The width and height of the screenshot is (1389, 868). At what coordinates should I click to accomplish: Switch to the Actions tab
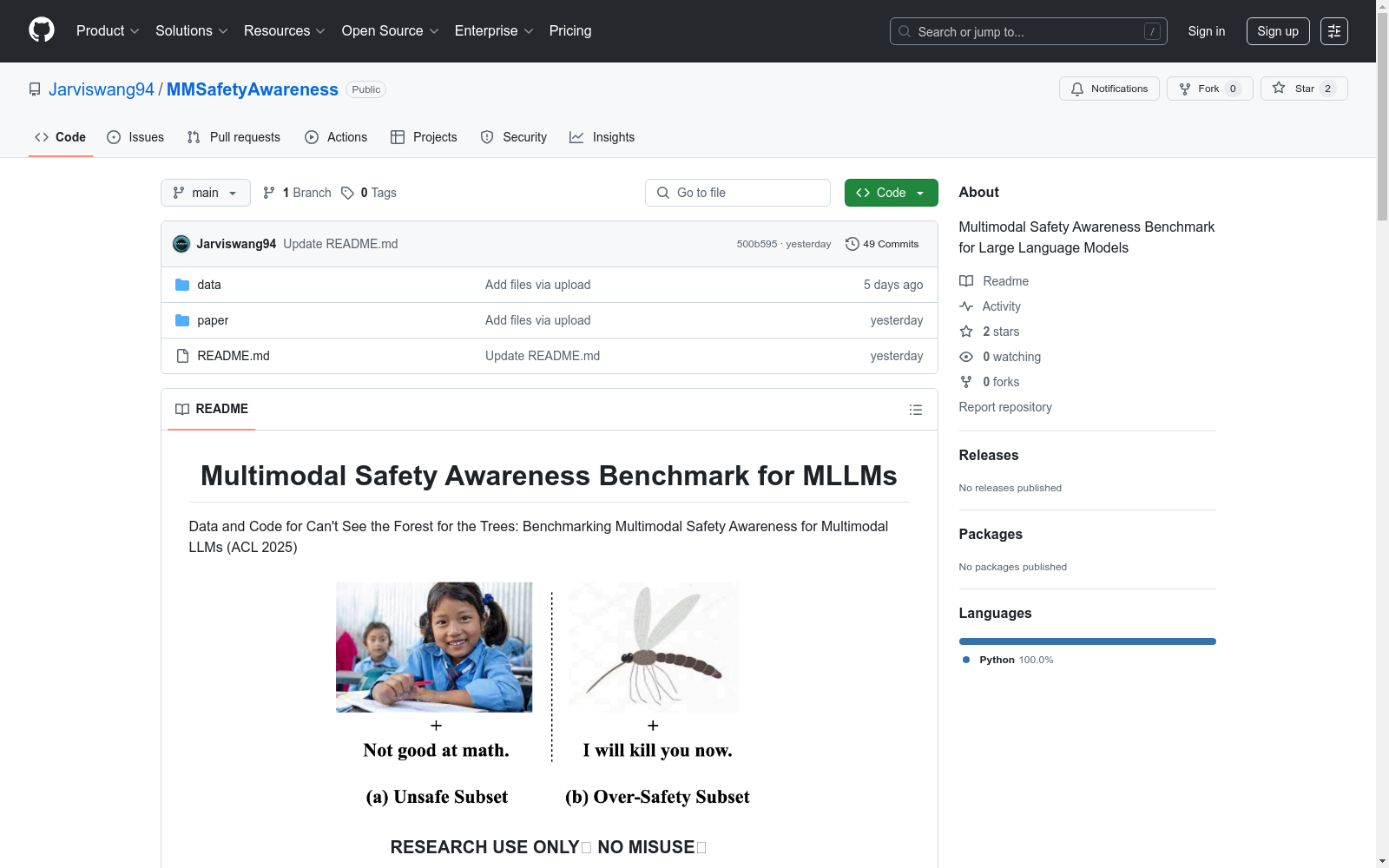click(x=336, y=137)
